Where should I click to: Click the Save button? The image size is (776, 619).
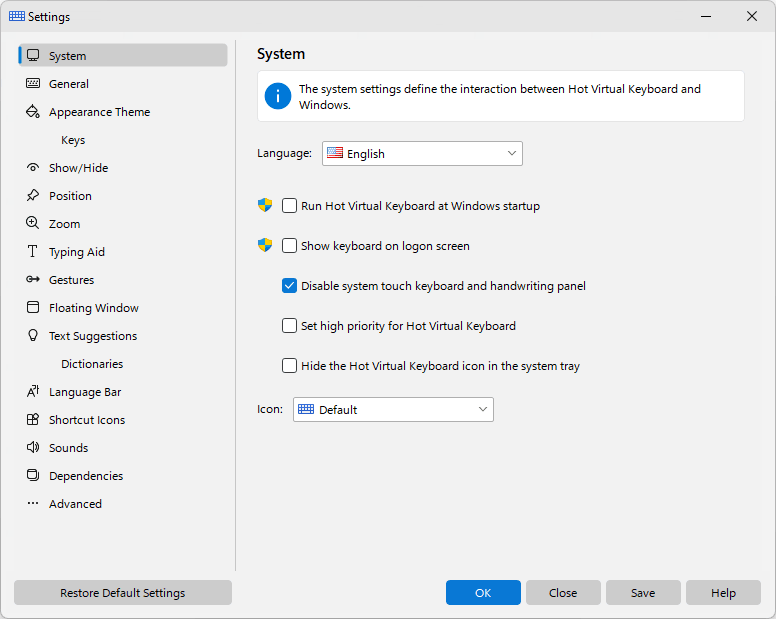tap(643, 592)
